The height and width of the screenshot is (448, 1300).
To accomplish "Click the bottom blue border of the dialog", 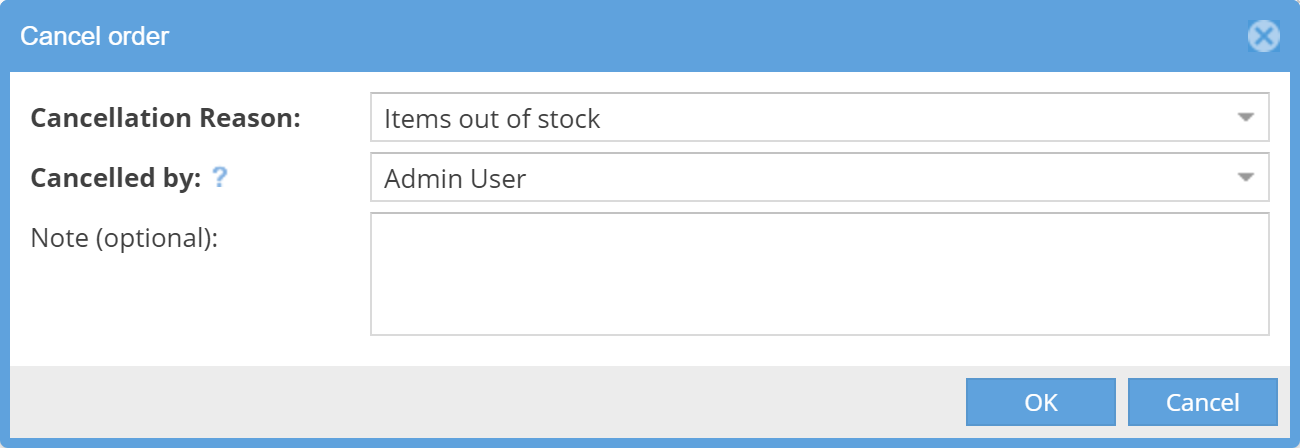I will click(650, 443).
